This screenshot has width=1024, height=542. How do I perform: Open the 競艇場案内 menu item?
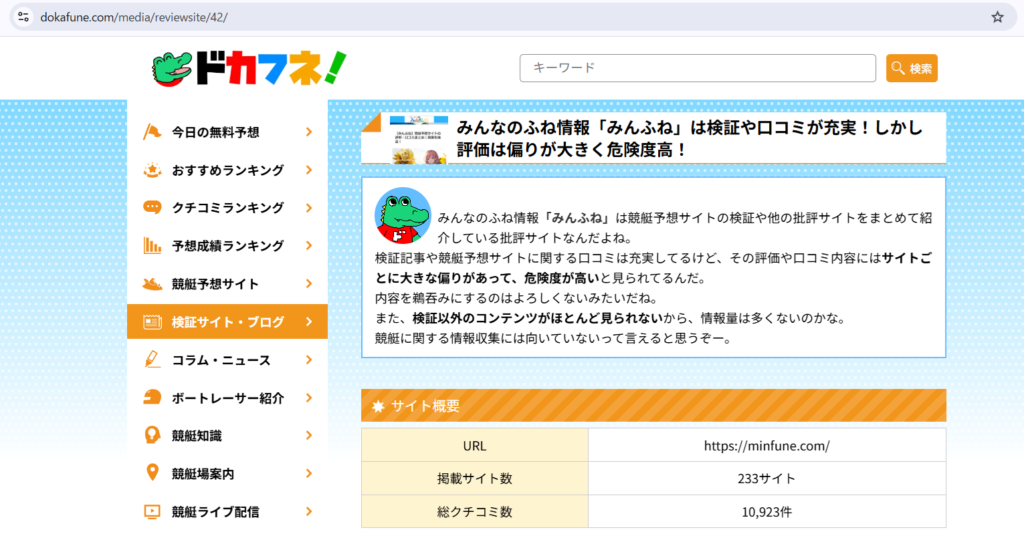click(x=227, y=473)
